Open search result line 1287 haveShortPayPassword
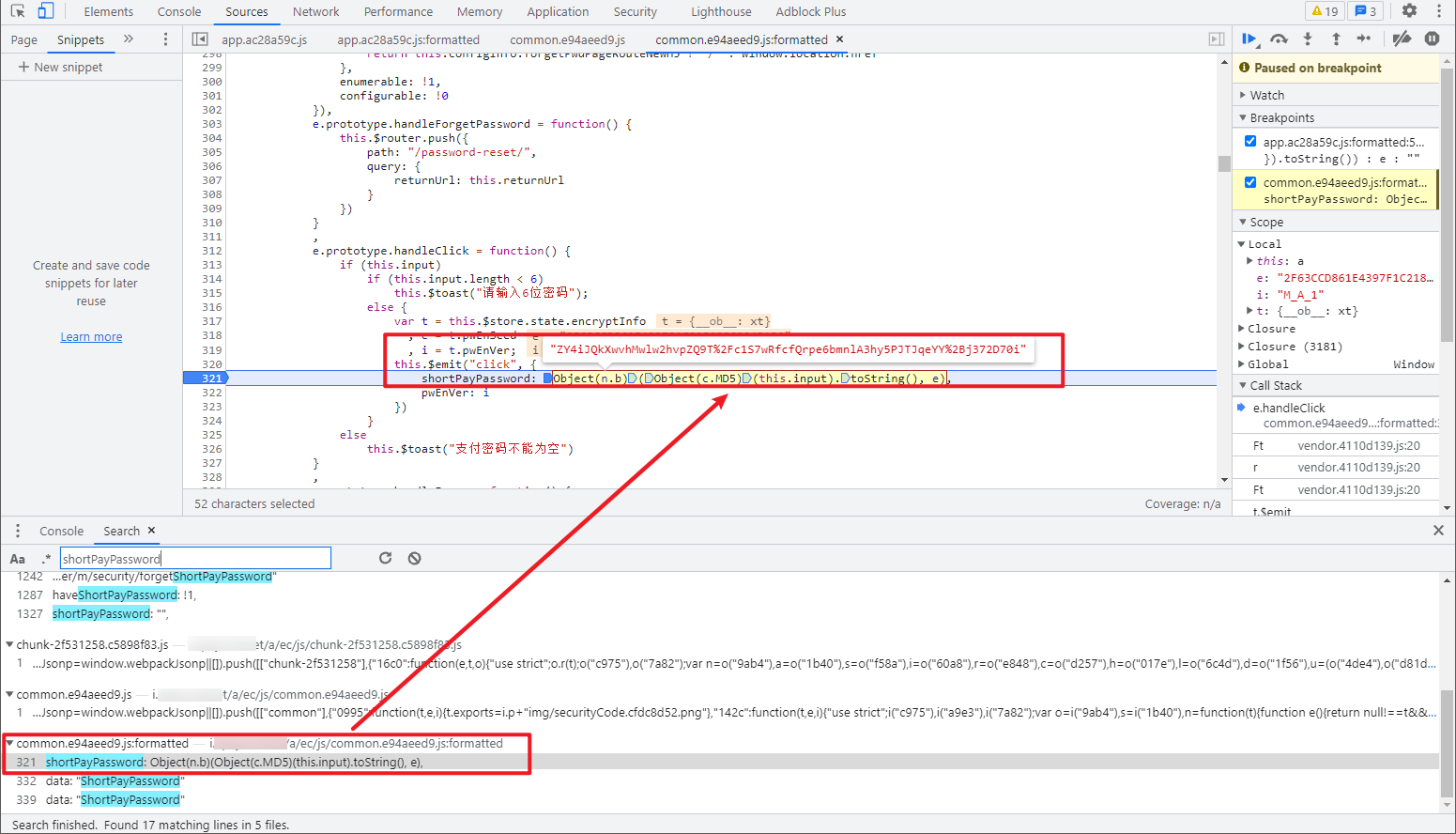 pyautogui.click(x=721, y=595)
